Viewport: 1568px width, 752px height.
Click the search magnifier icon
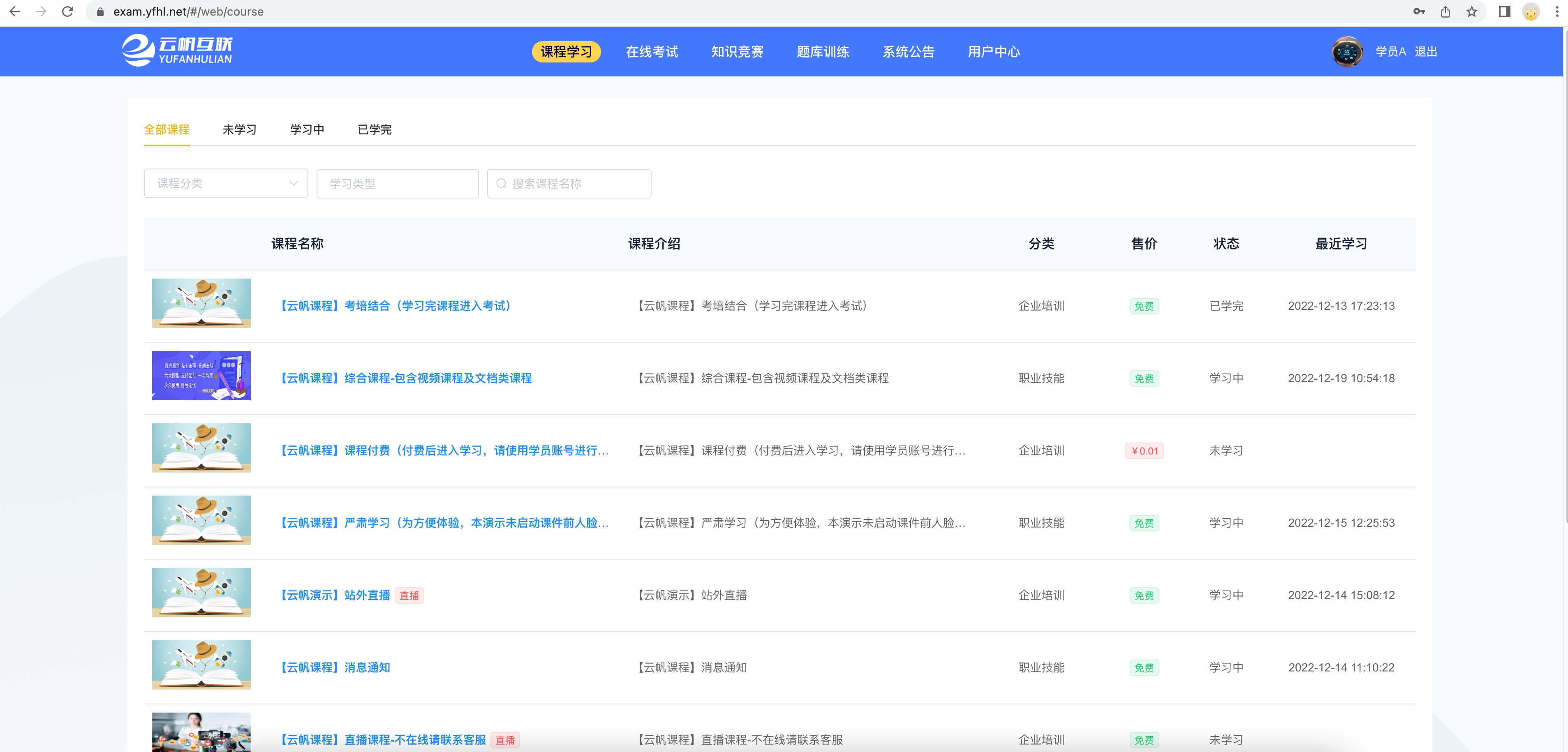501,183
